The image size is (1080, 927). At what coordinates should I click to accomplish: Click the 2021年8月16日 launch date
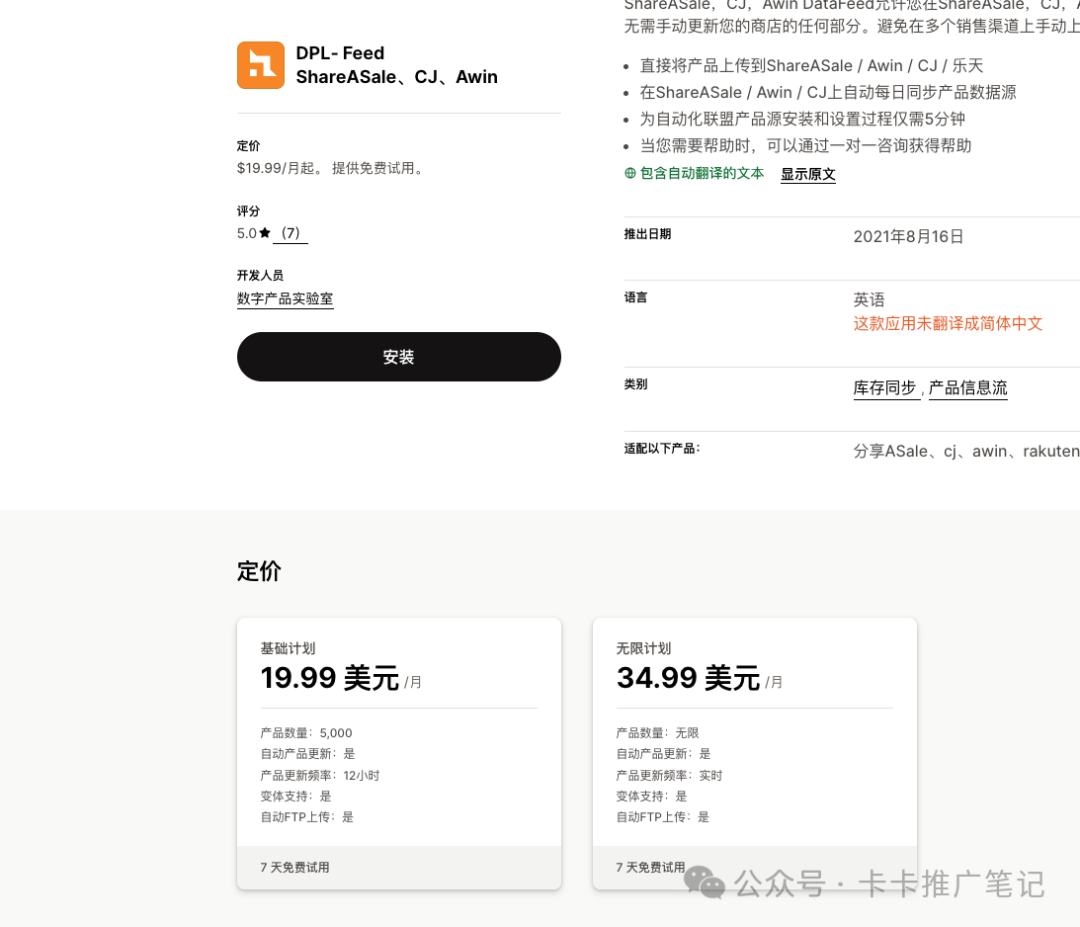point(908,236)
